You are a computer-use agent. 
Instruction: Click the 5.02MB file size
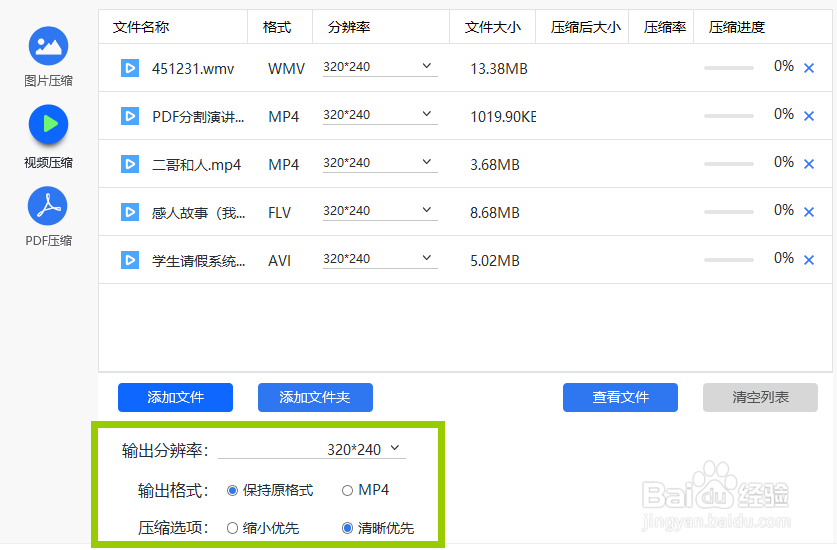tap(495, 261)
